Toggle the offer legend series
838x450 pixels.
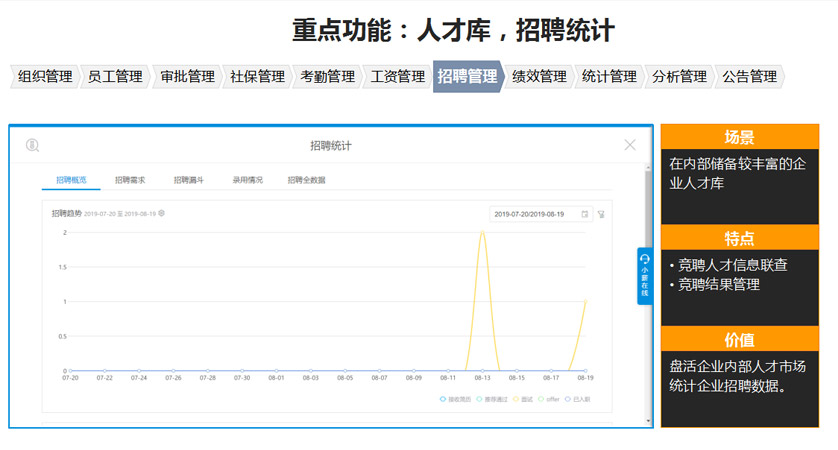point(548,398)
